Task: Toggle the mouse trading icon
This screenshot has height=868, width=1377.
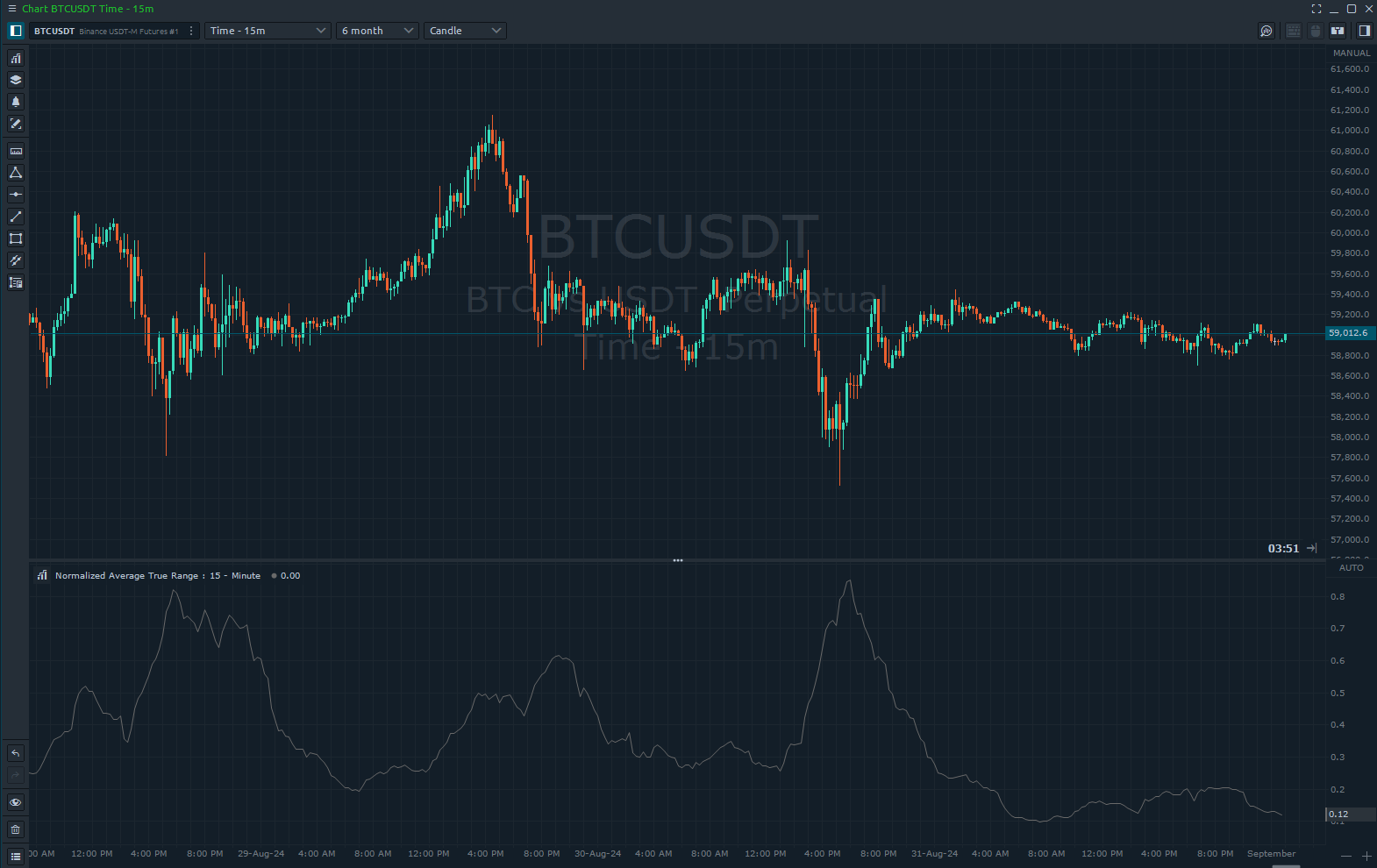Action: 1316,31
